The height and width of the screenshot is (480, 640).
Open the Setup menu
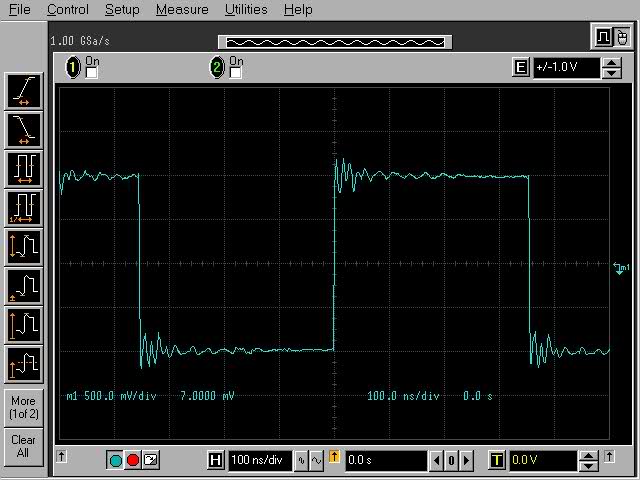click(122, 9)
